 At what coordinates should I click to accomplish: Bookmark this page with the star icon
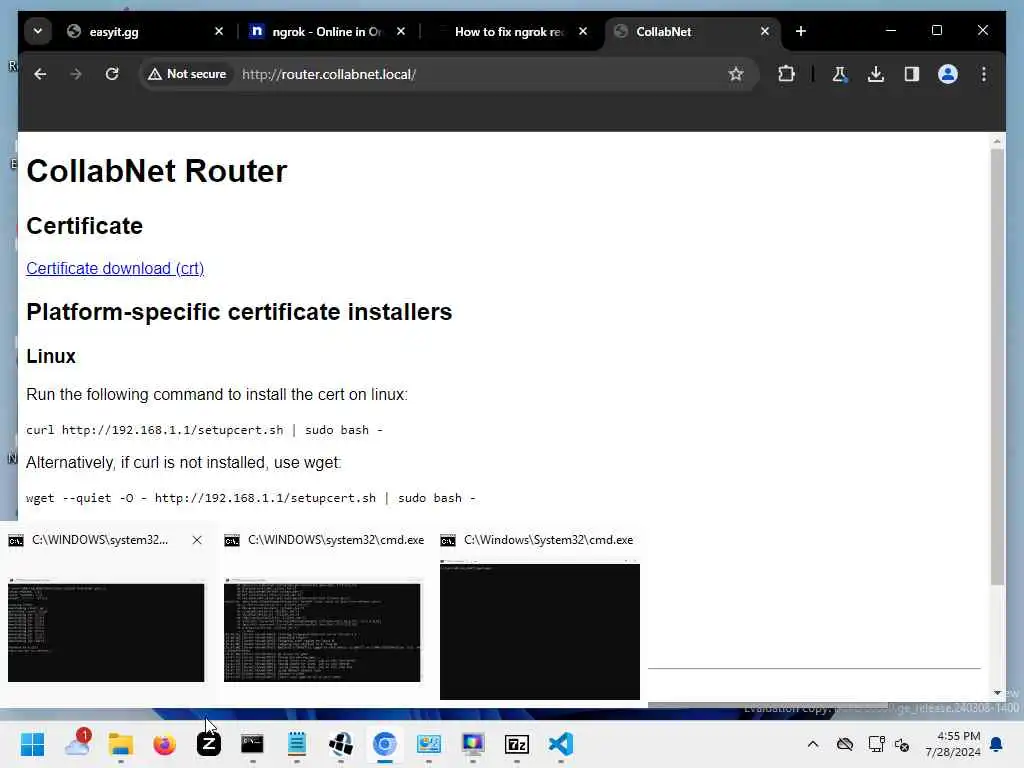pos(736,74)
